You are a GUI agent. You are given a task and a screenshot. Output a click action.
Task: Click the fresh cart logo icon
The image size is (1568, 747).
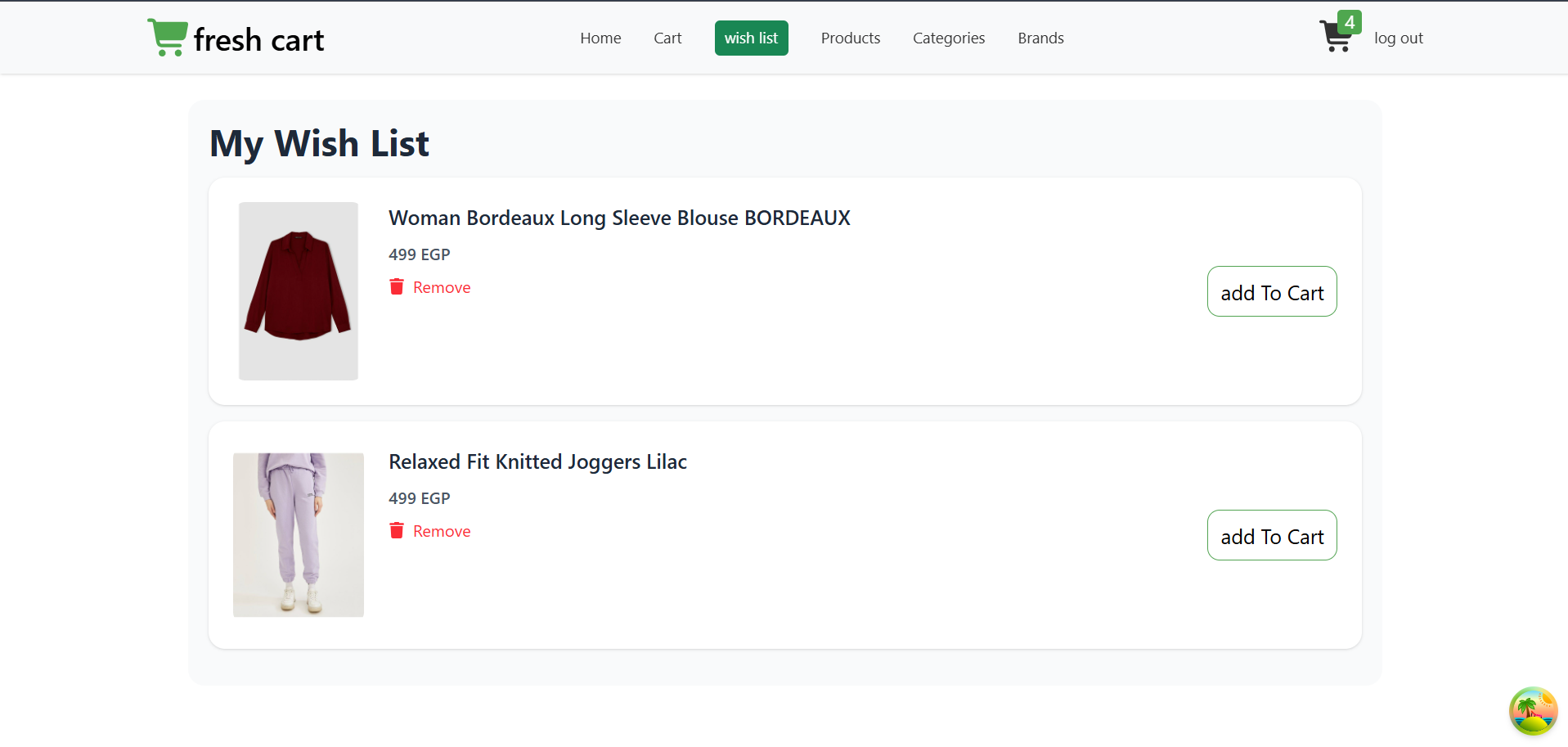(x=168, y=38)
